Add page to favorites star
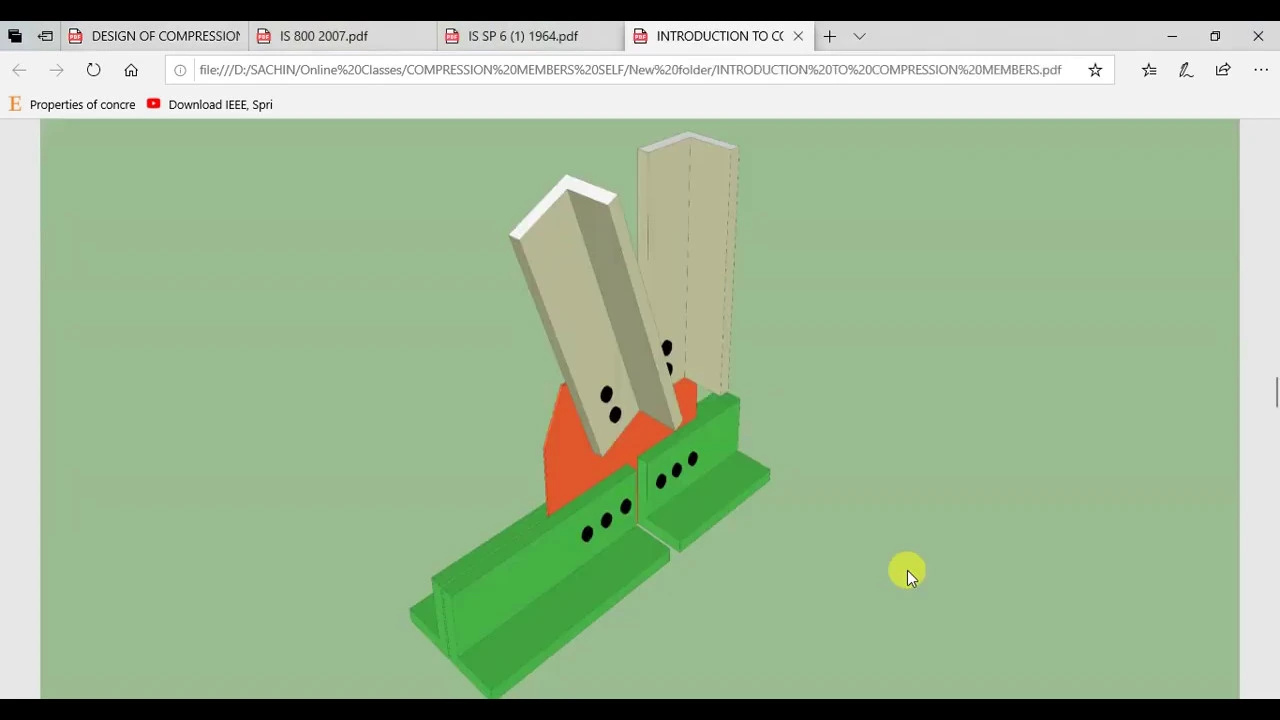This screenshot has width=1280, height=720. 1095,70
